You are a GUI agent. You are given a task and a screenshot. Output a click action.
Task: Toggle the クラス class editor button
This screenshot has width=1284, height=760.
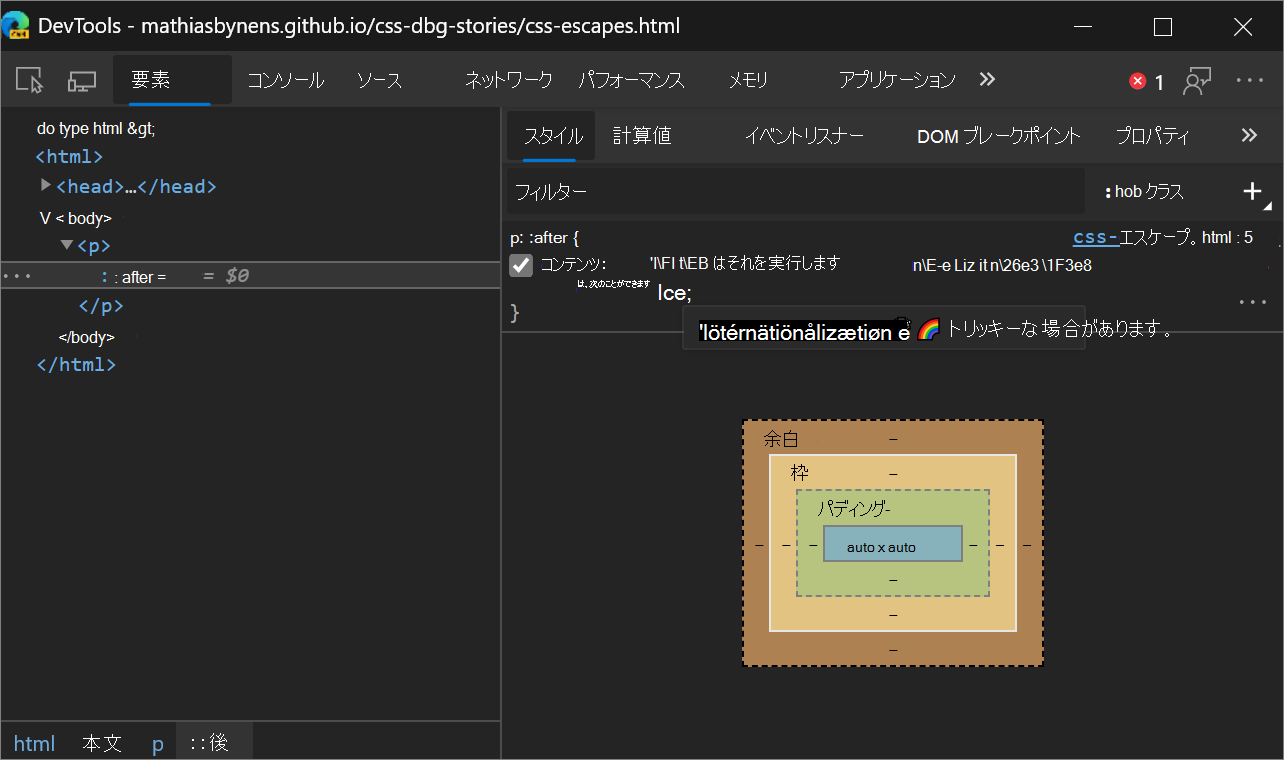[1165, 192]
